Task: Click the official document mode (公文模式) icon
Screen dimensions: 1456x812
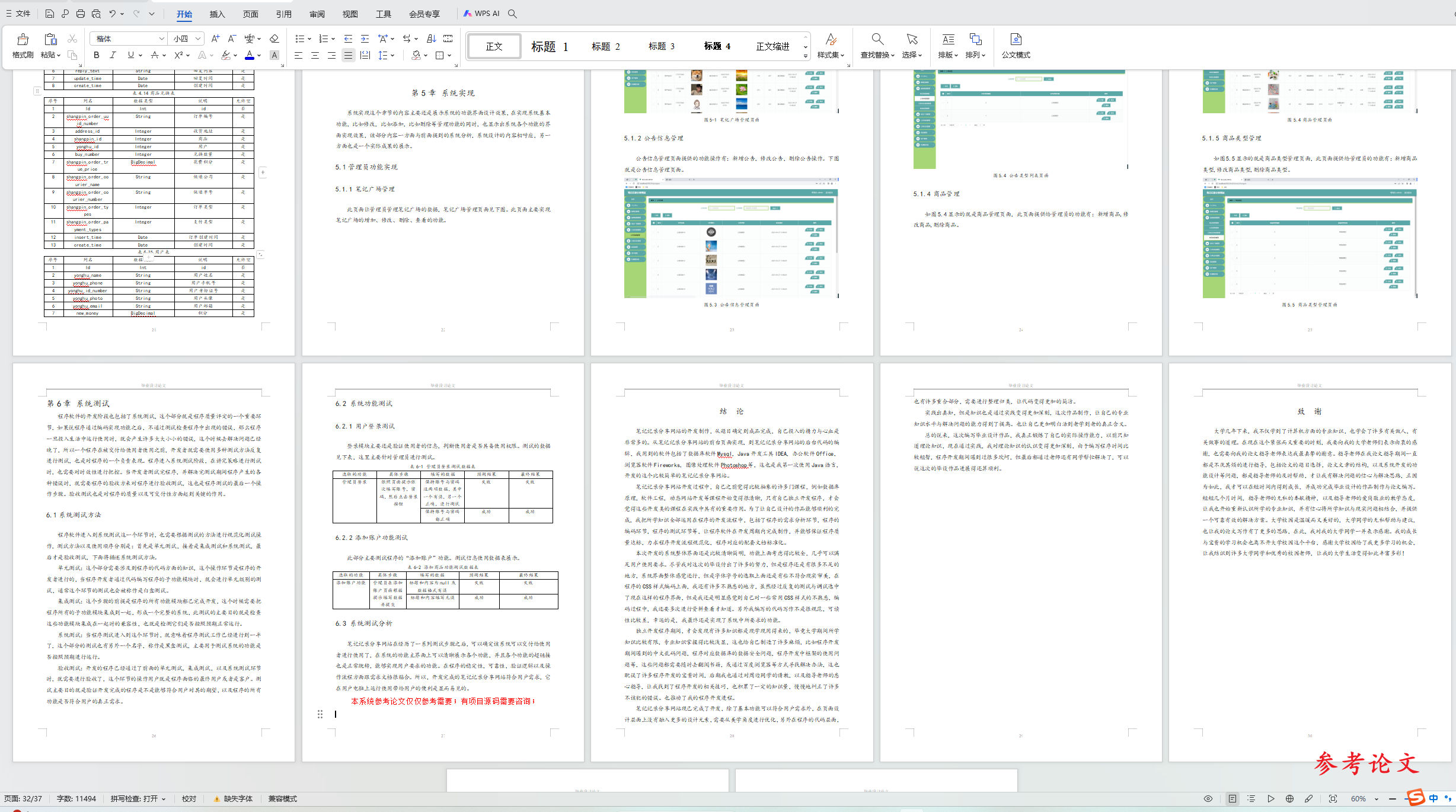Action: point(1016,40)
